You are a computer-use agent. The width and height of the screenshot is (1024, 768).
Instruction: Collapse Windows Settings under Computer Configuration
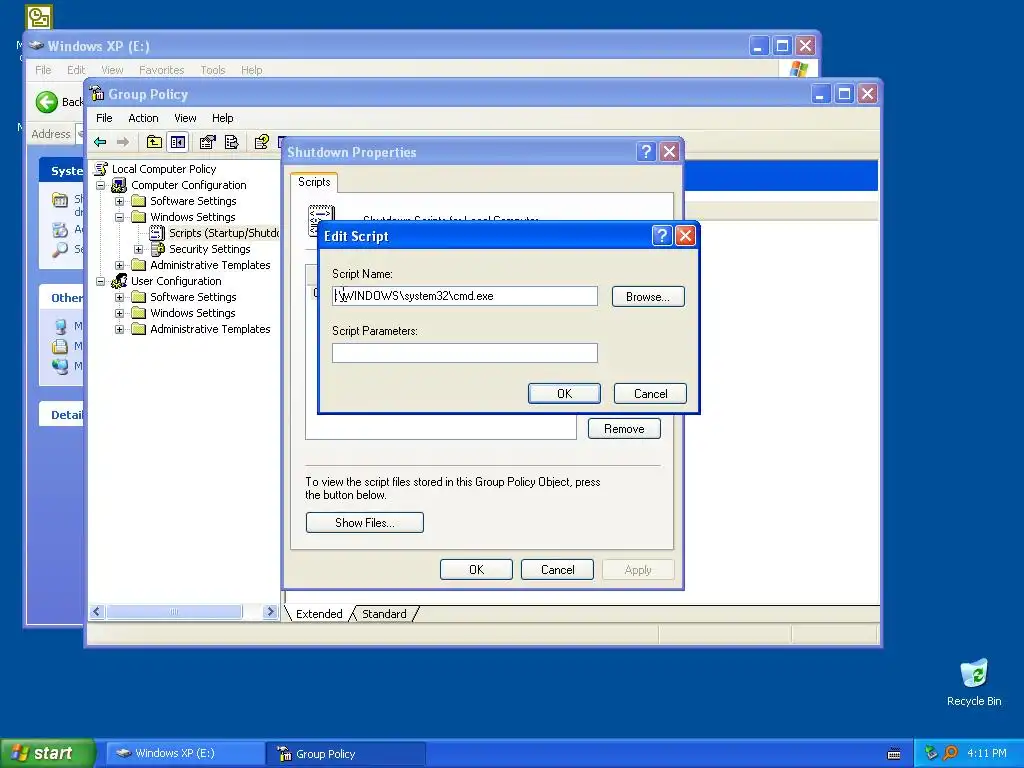coord(120,217)
